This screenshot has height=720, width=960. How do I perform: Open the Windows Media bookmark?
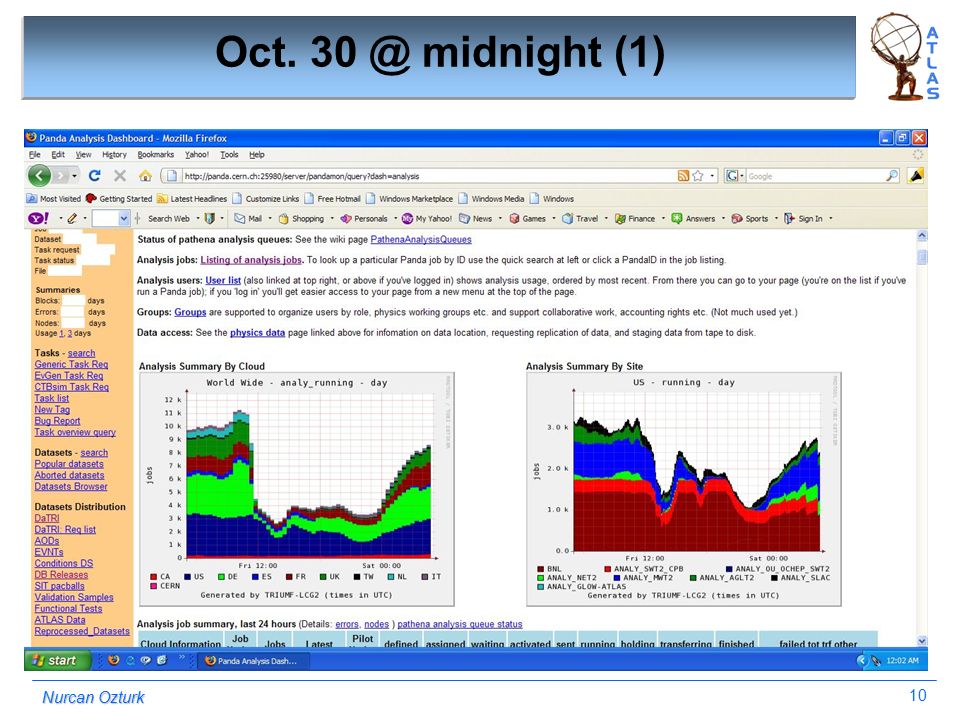[492, 199]
